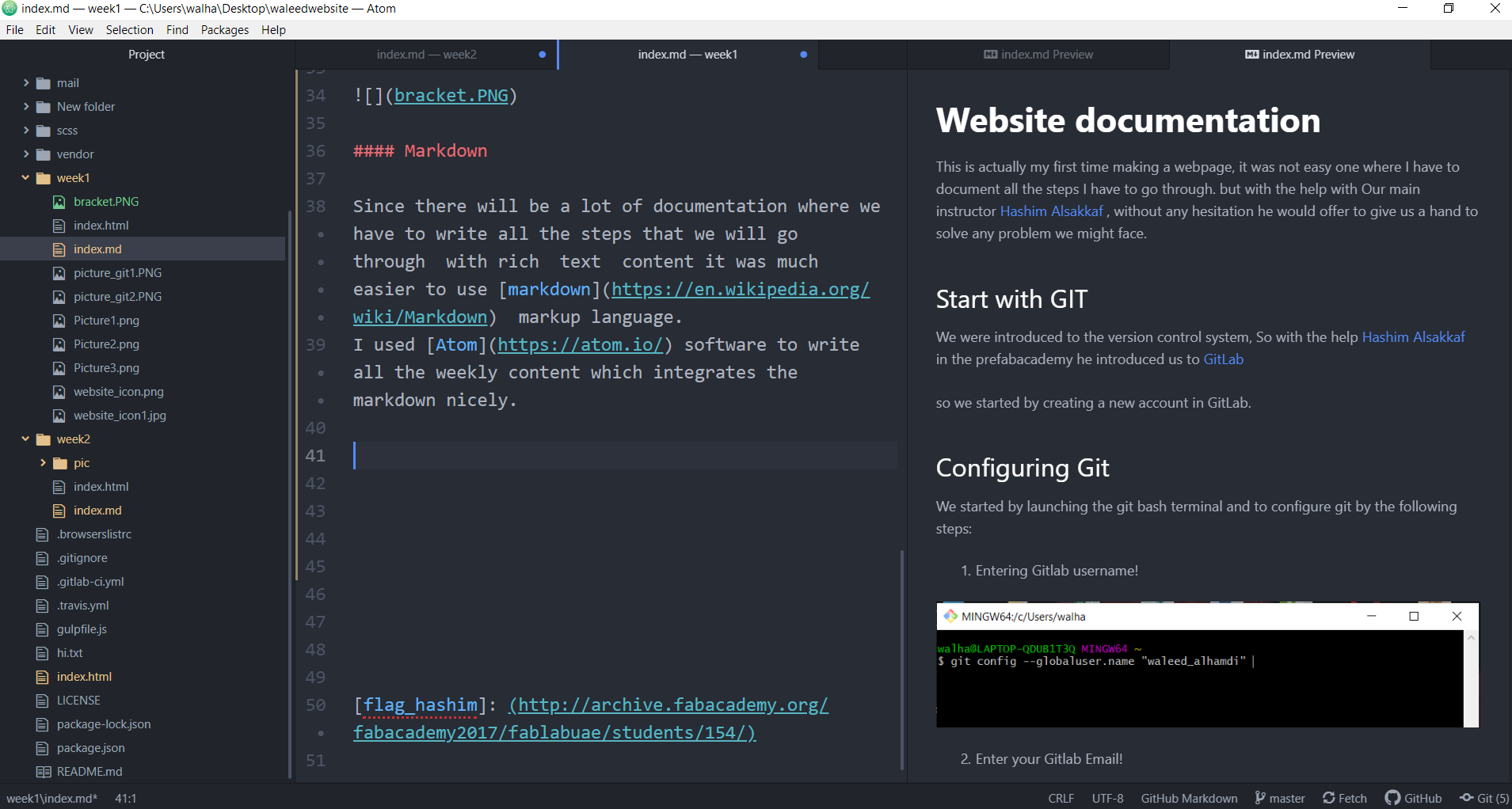Open the Packages menu

coord(225,30)
